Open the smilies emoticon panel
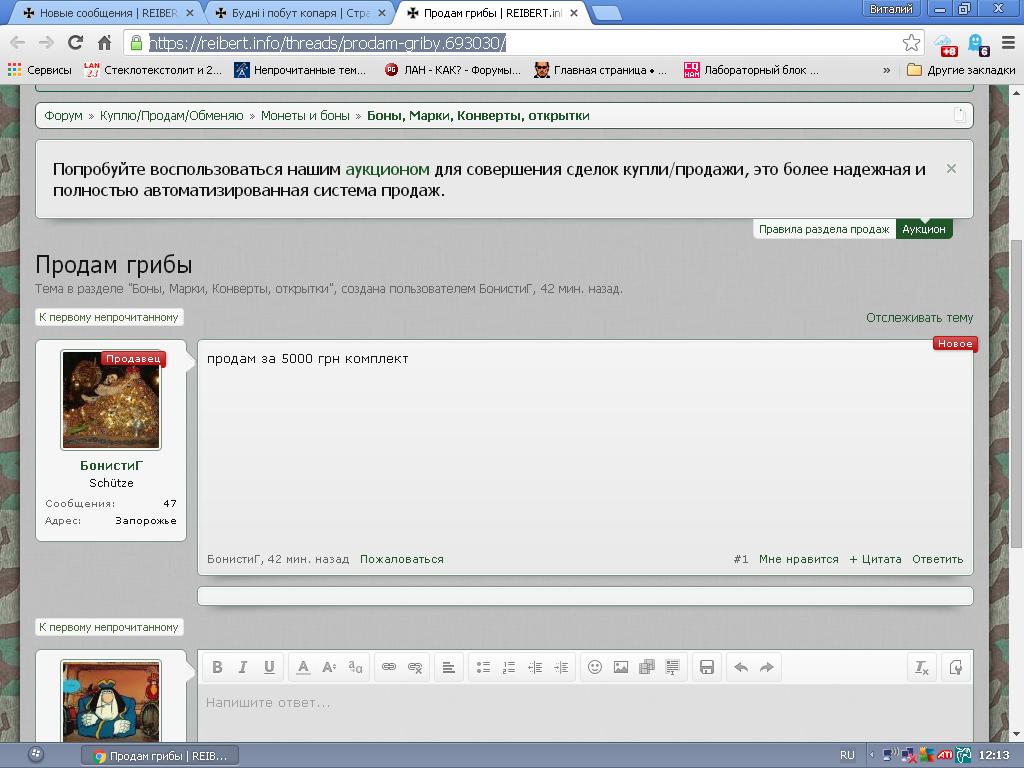Screen dimensions: 1024x768 (595, 667)
